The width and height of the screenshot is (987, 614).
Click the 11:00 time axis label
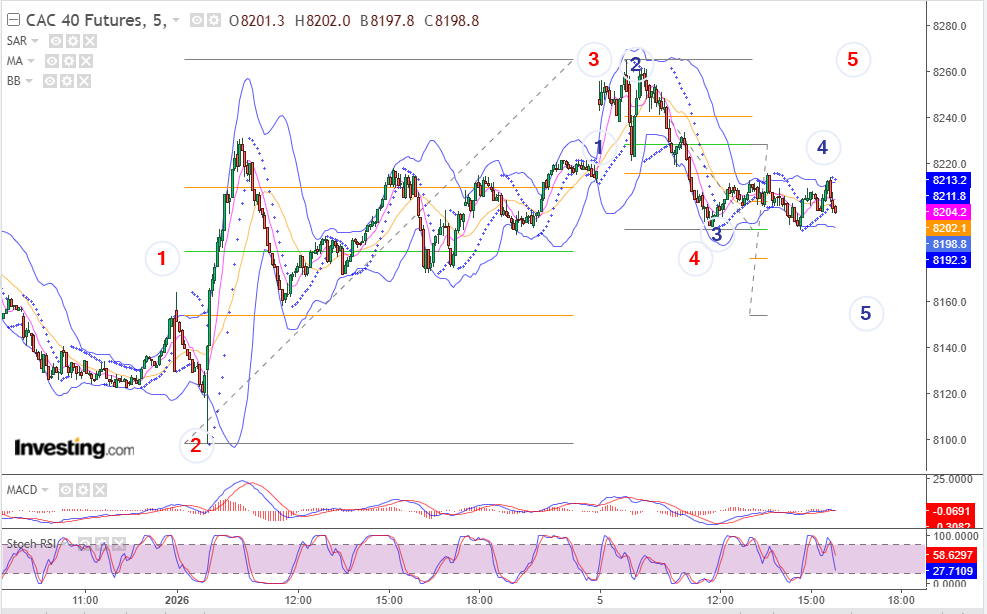(85, 600)
